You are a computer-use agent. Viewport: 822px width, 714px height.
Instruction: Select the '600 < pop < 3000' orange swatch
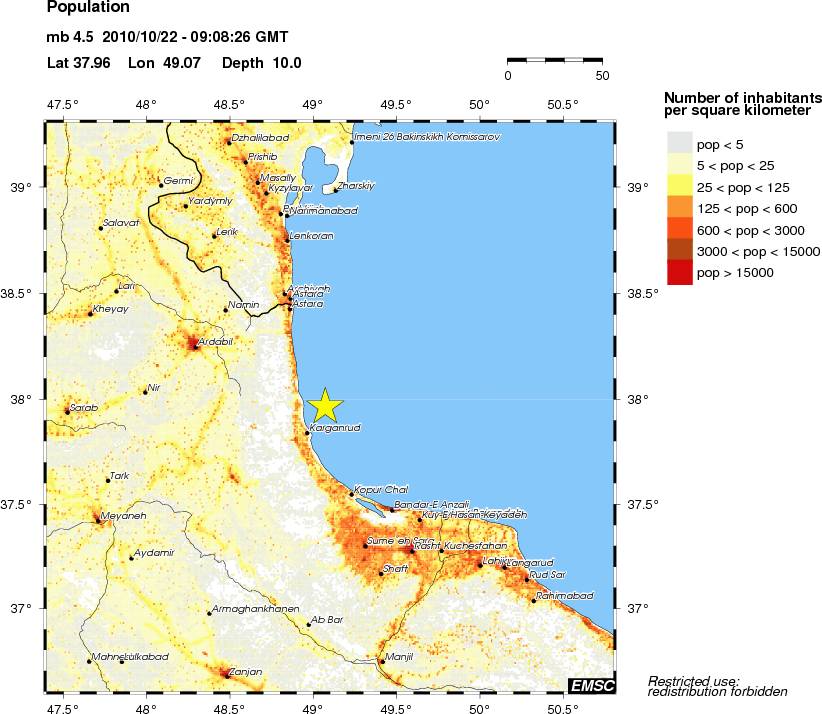pos(678,230)
